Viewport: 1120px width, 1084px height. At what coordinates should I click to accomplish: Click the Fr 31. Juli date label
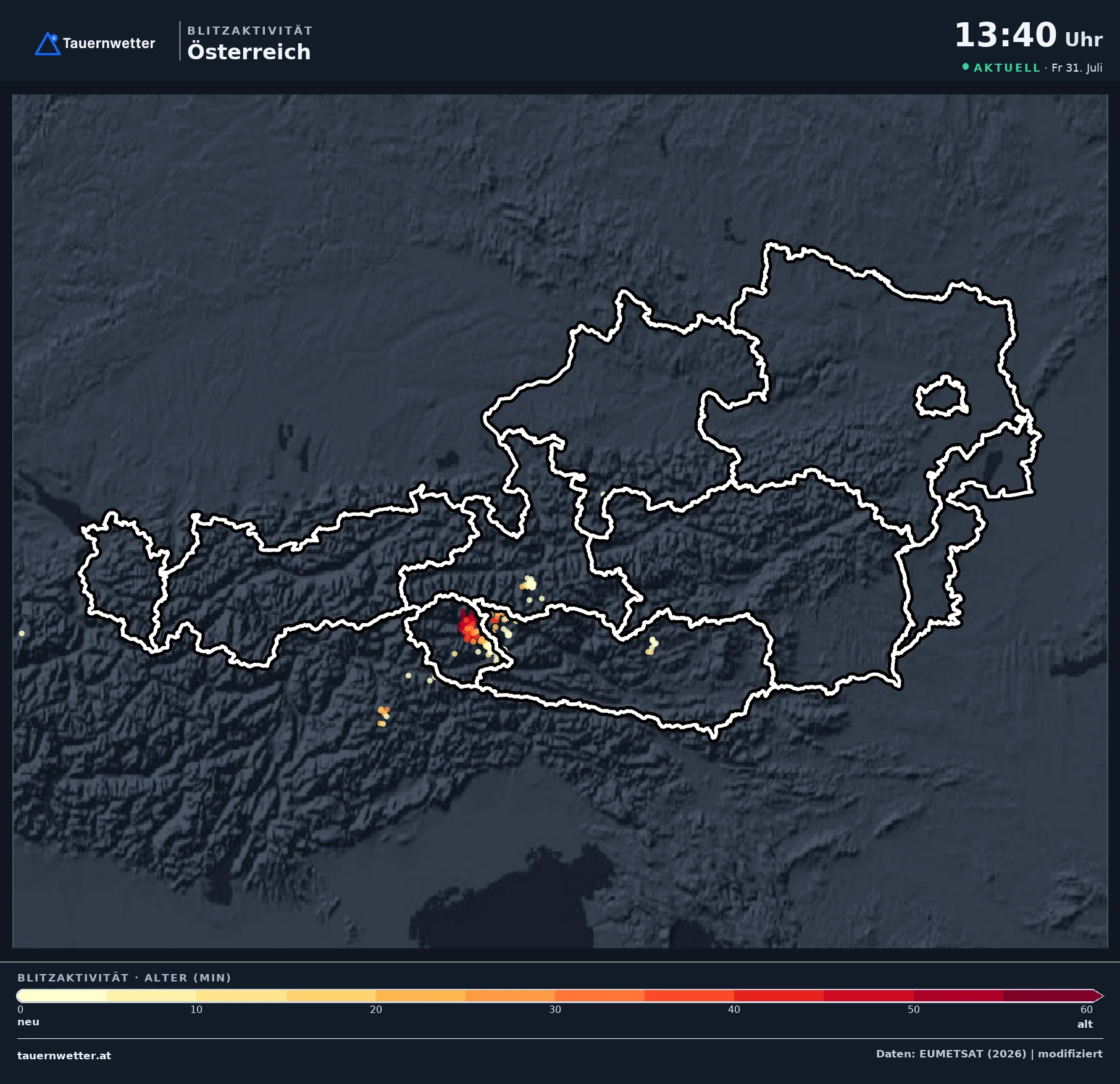(x=1077, y=68)
